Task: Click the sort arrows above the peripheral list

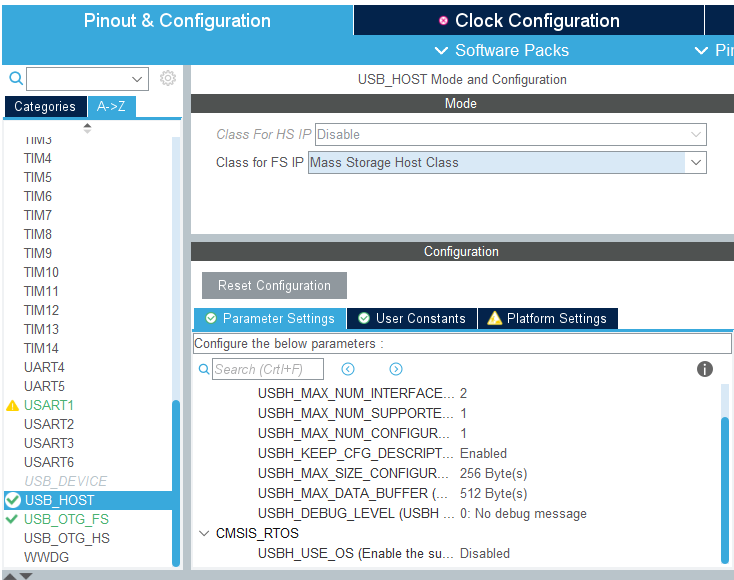Action: pos(87,128)
